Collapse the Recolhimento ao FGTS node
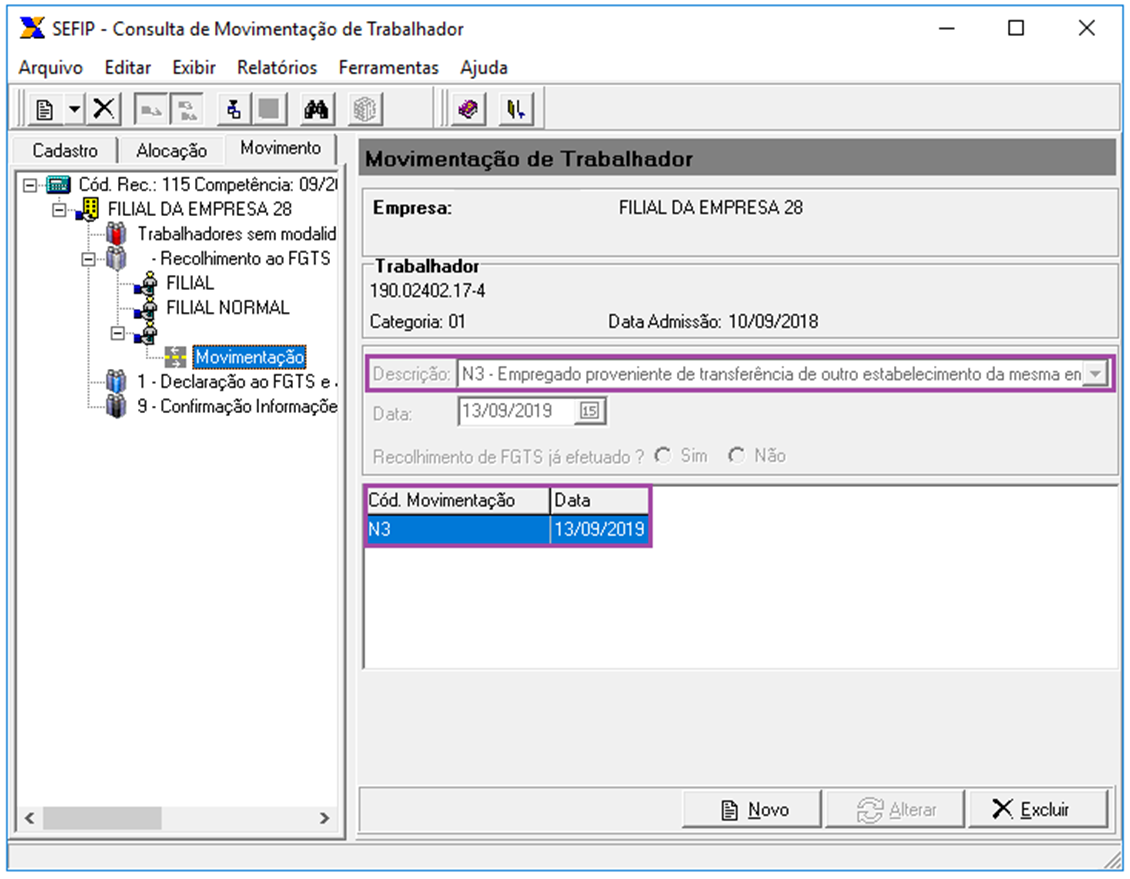 [x=89, y=259]
